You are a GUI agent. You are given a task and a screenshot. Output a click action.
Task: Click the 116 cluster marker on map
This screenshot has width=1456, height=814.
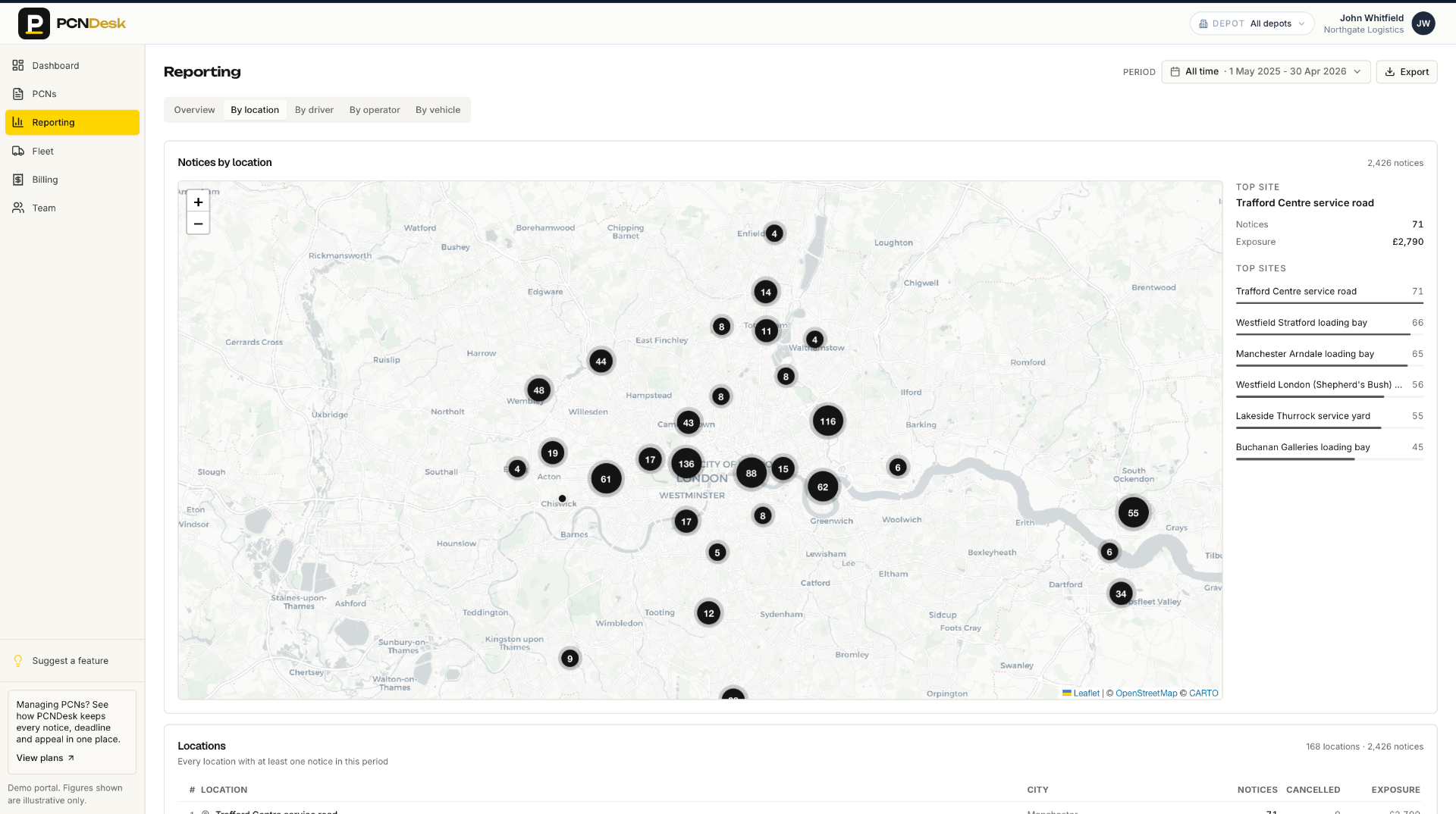(x=828, y=421)
